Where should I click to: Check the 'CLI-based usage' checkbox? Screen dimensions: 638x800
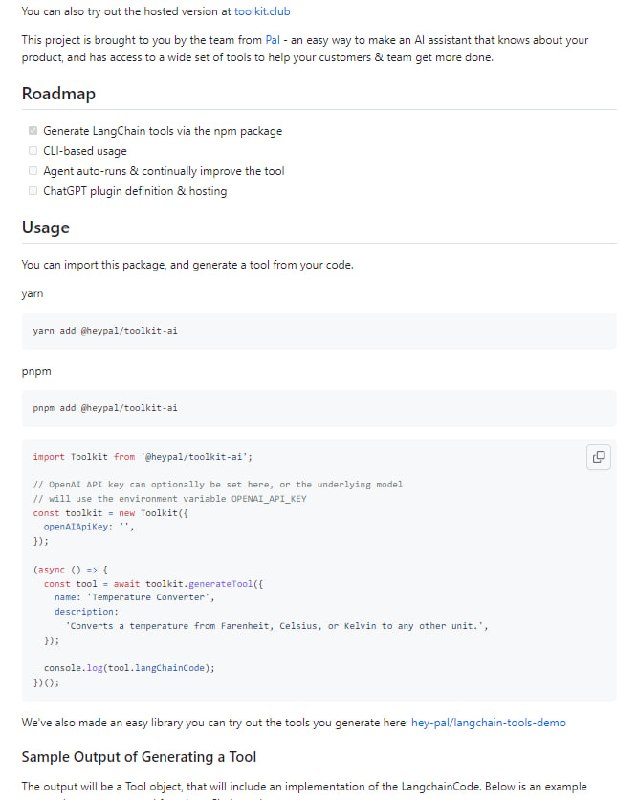pos(32,150)
